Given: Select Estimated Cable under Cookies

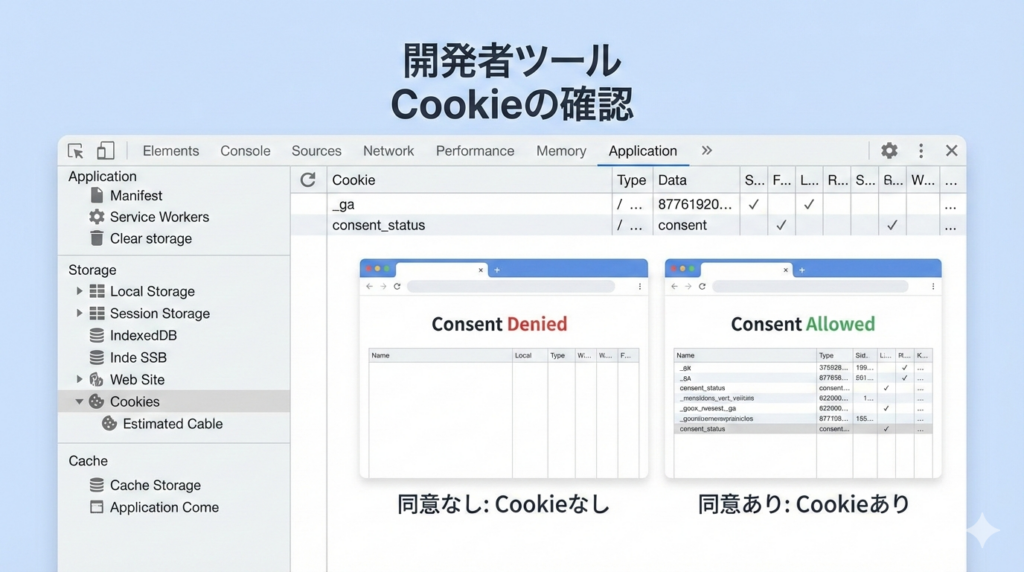Looking at the screenshot, I should point(172,424).
